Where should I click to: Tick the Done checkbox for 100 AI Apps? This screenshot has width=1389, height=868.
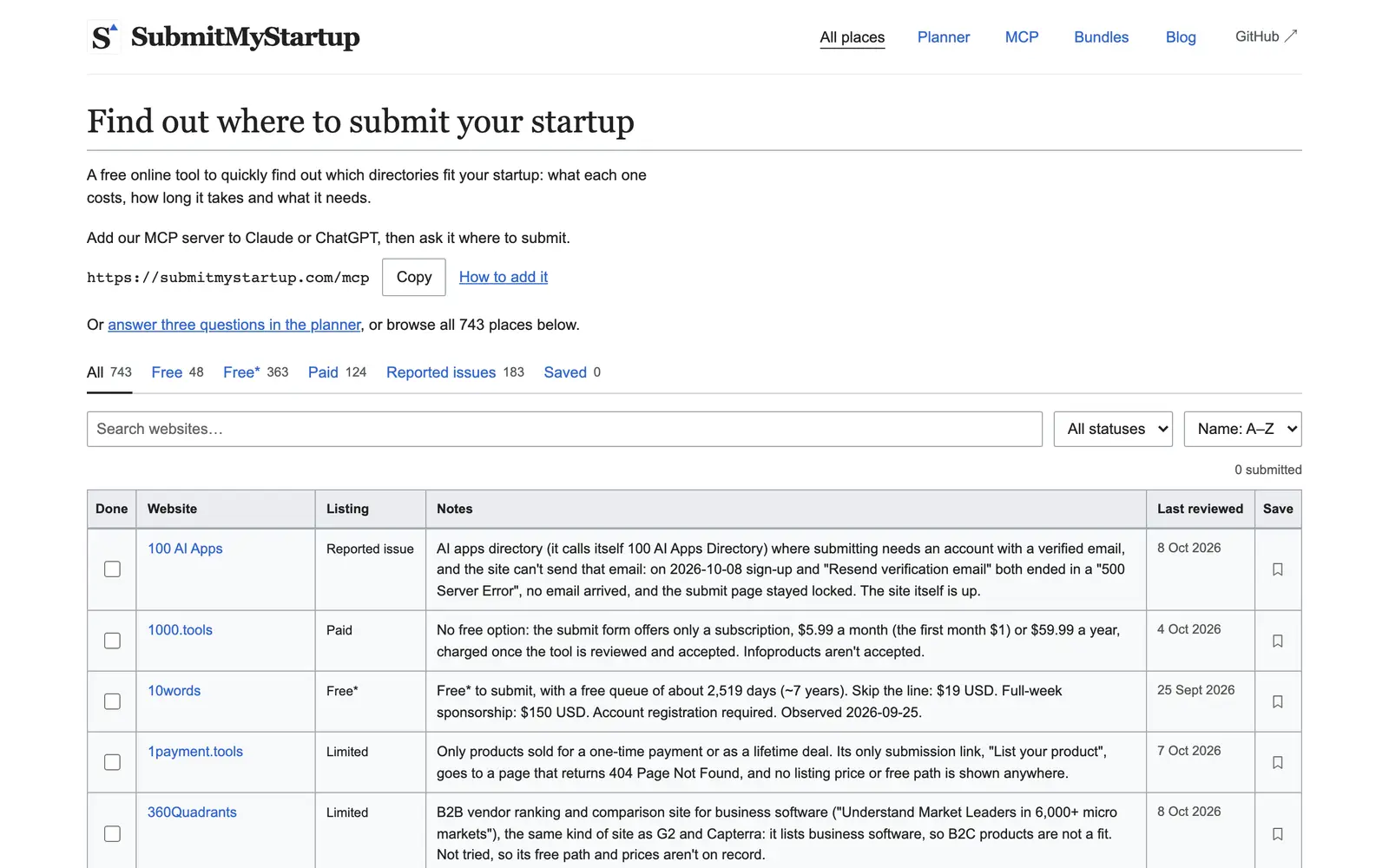coord(112,569)
